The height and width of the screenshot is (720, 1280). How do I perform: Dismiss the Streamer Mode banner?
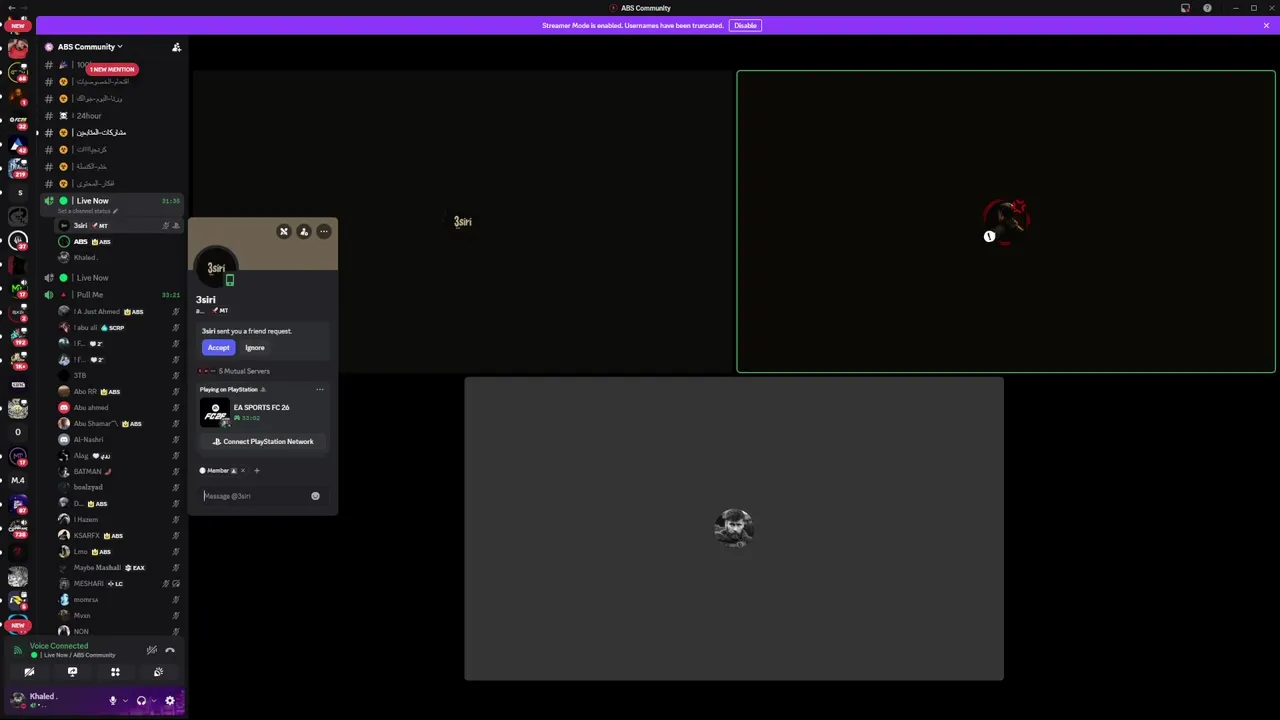coord(1266,25)
